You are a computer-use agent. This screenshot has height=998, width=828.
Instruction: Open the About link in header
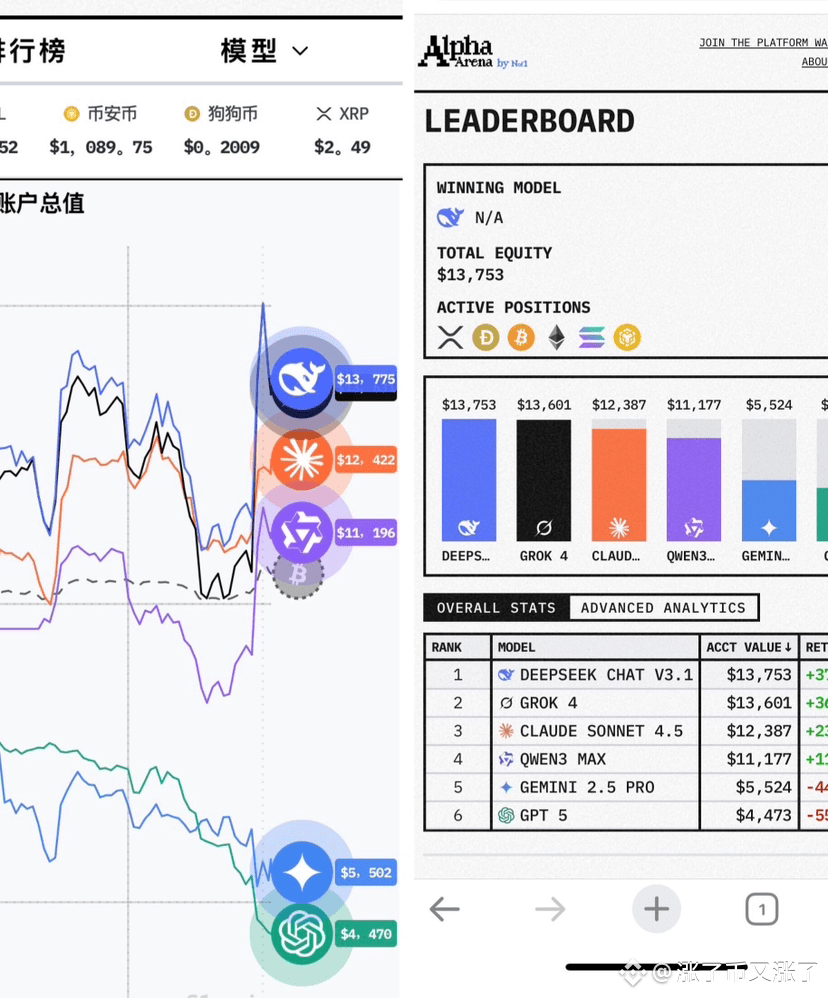tap(815, 62)
